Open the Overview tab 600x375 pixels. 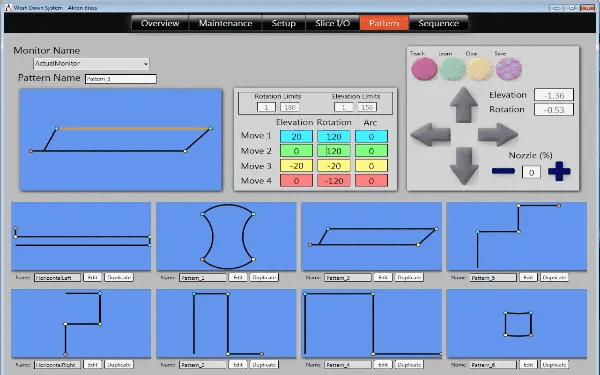click(x=160, y=23)
